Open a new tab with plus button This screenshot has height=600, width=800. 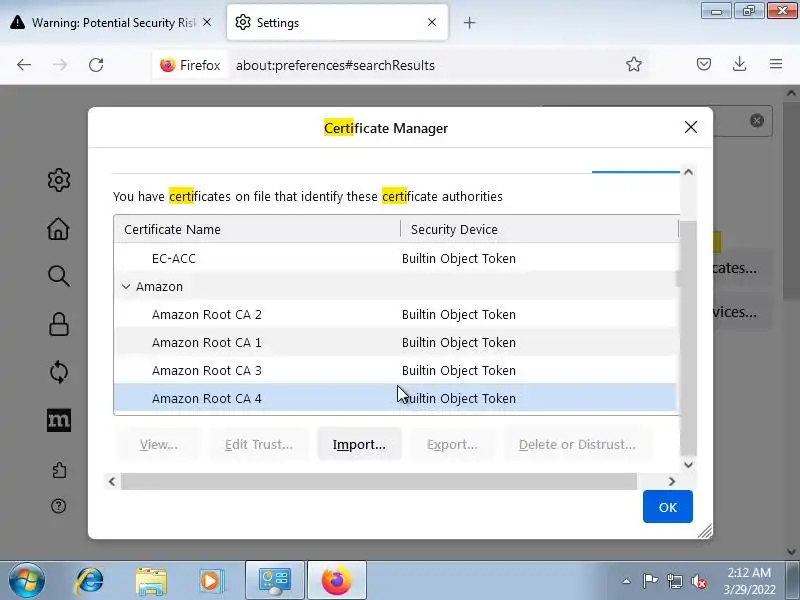coord(469,22)
